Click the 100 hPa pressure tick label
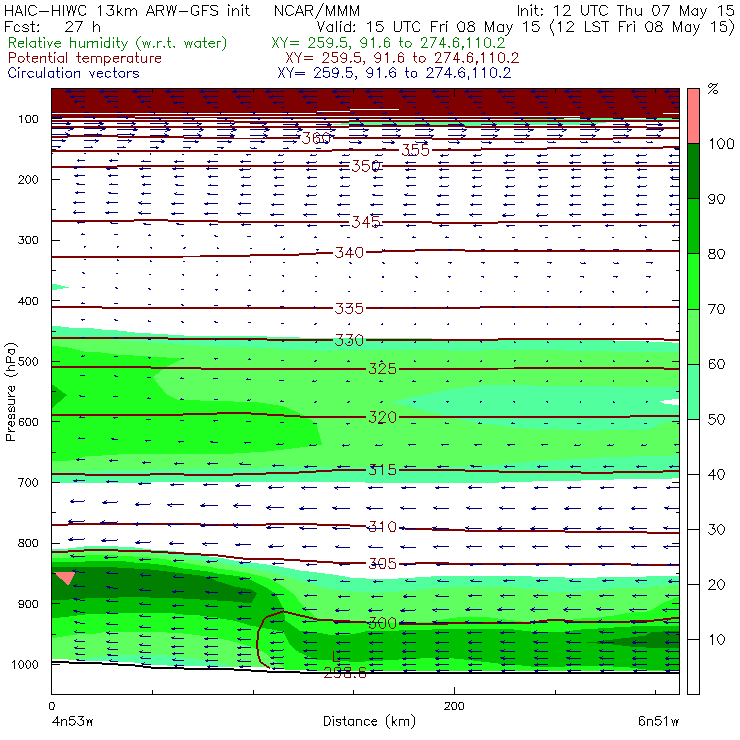This screenshot has height=740, width=740. [28, 119]
